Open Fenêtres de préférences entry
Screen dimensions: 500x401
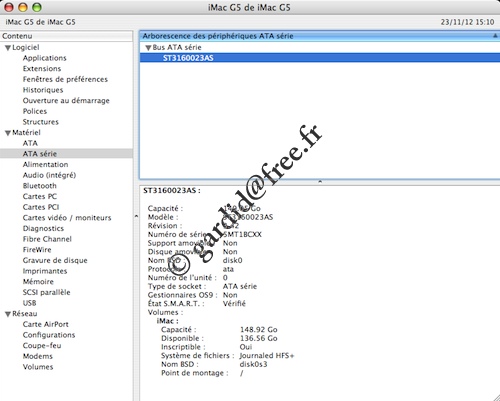pos(65,79)
